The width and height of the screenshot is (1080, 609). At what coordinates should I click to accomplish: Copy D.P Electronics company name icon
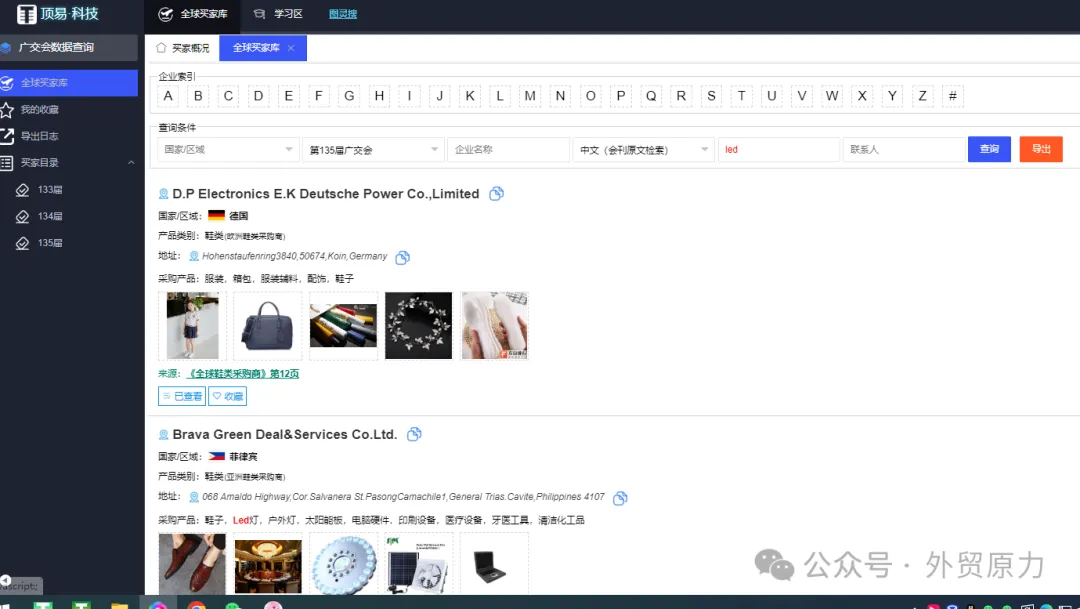(x=496, y=194)
